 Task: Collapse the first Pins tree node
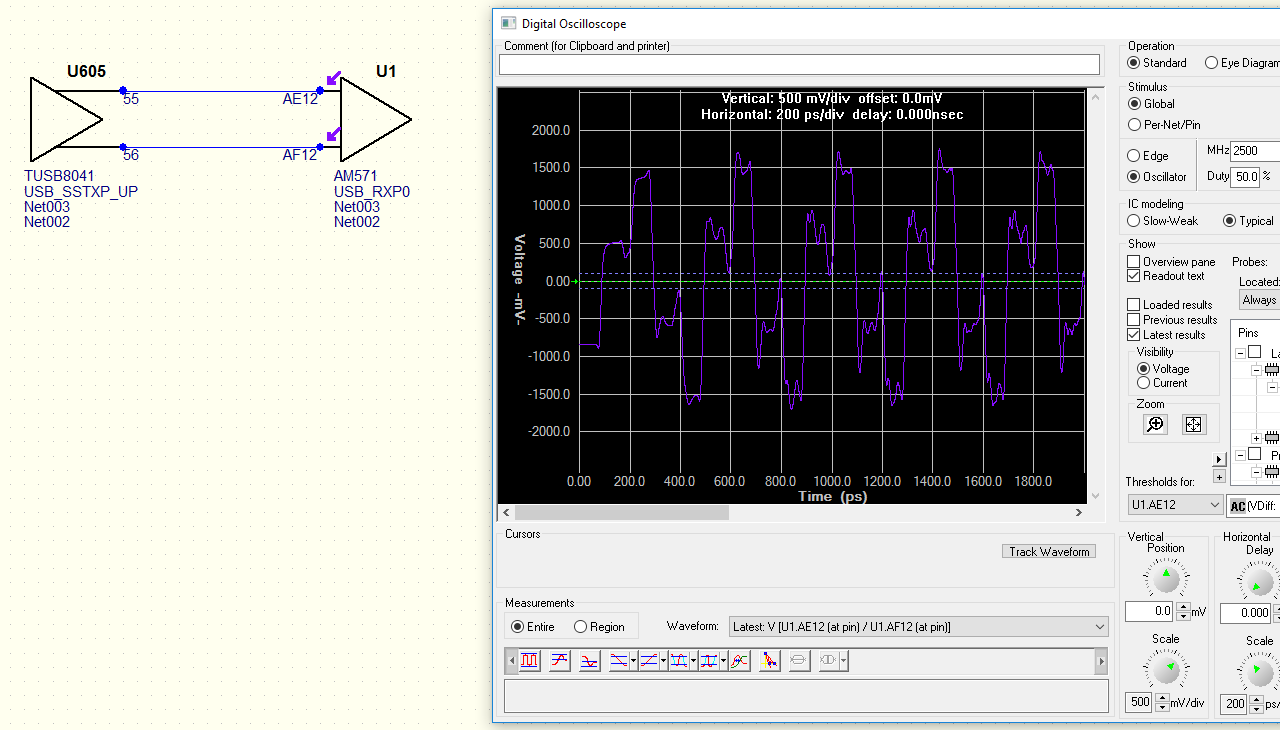tap(1240, 353)
